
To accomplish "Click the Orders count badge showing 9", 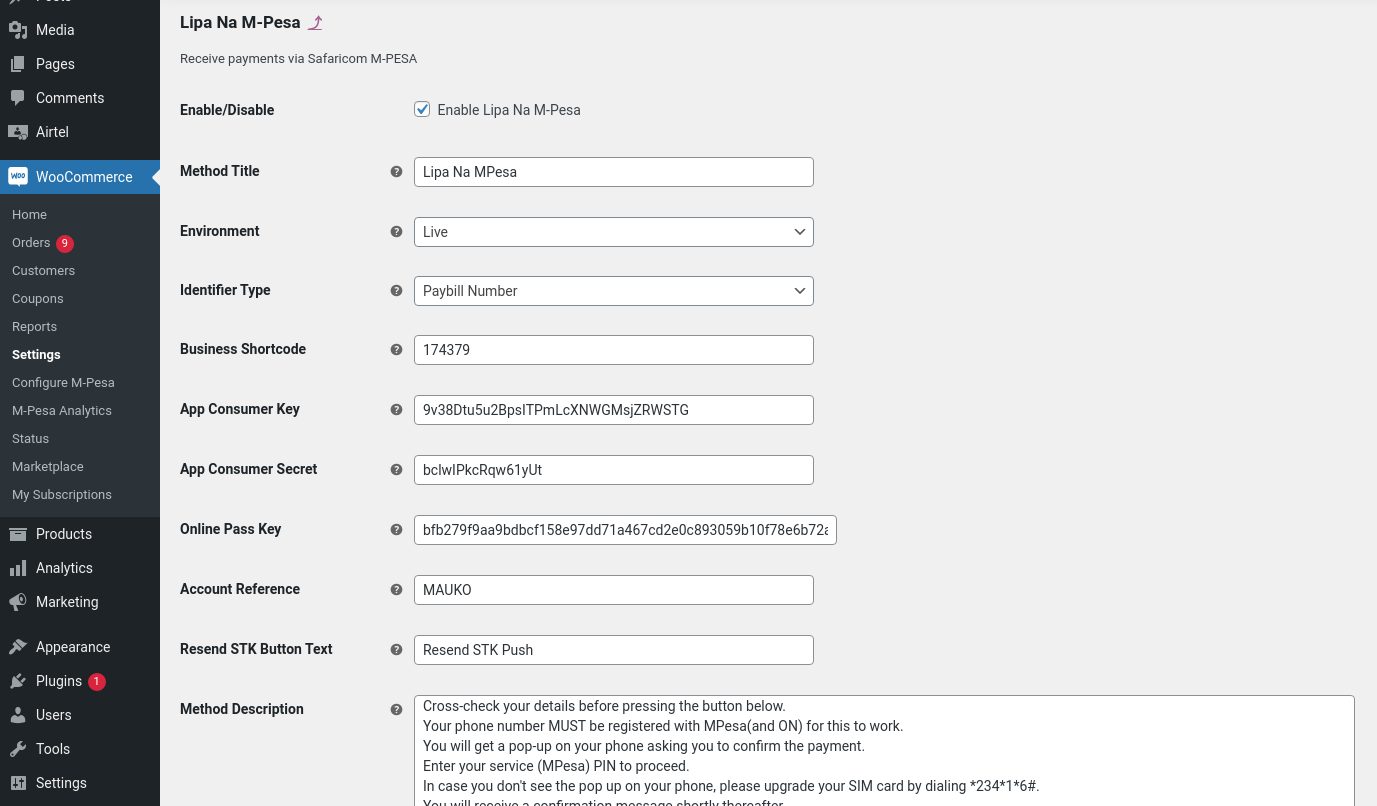I will point(65,243).
